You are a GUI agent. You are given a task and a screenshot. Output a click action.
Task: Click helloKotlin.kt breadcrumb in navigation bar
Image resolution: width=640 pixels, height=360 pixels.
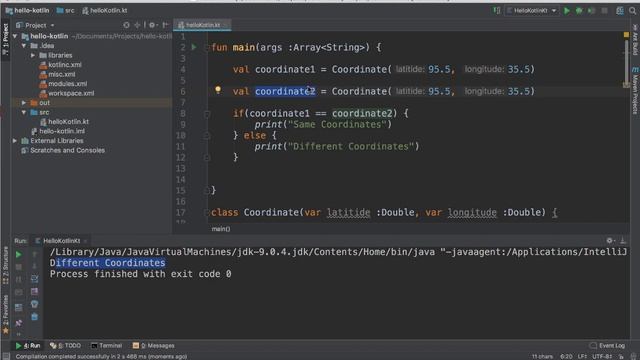105,11
